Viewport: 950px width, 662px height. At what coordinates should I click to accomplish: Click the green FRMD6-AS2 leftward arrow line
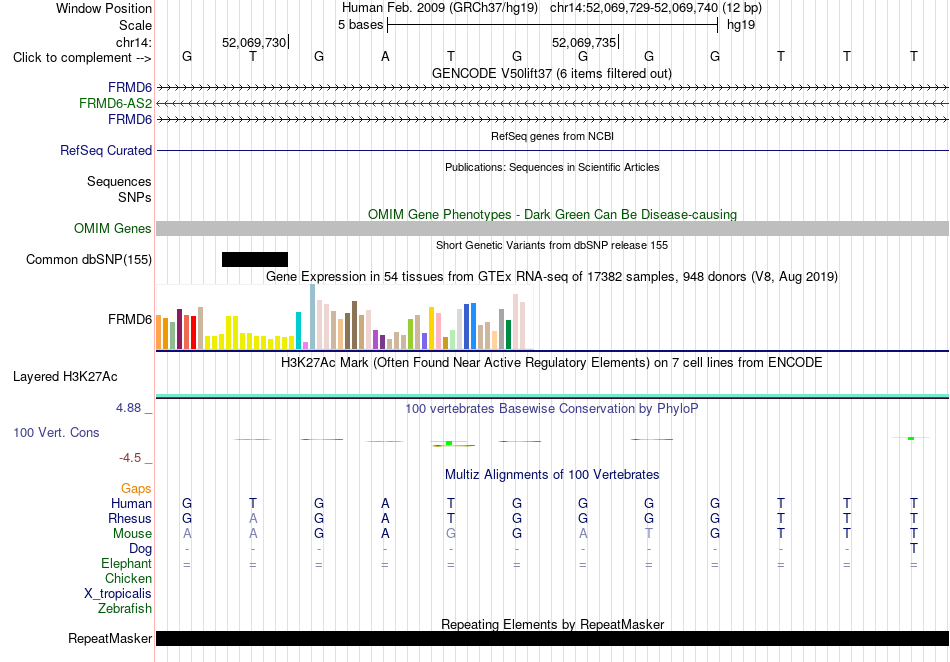pyautogui.click(x=552, y=104)
